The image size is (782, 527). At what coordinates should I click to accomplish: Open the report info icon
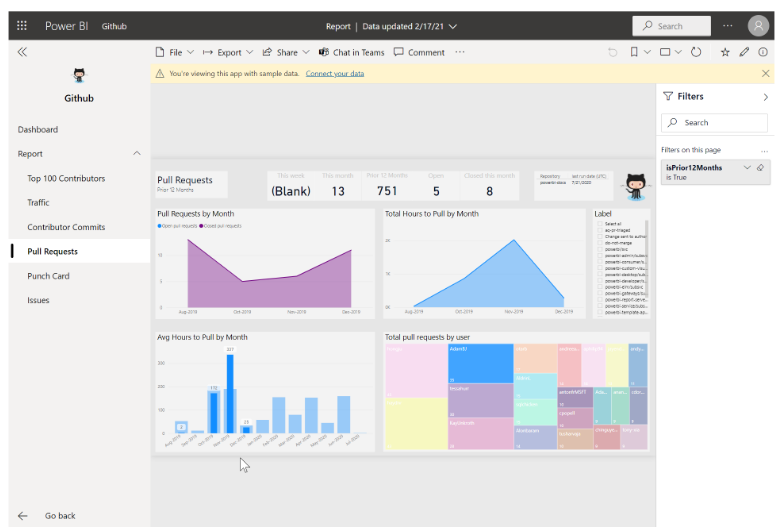point(763,52)
